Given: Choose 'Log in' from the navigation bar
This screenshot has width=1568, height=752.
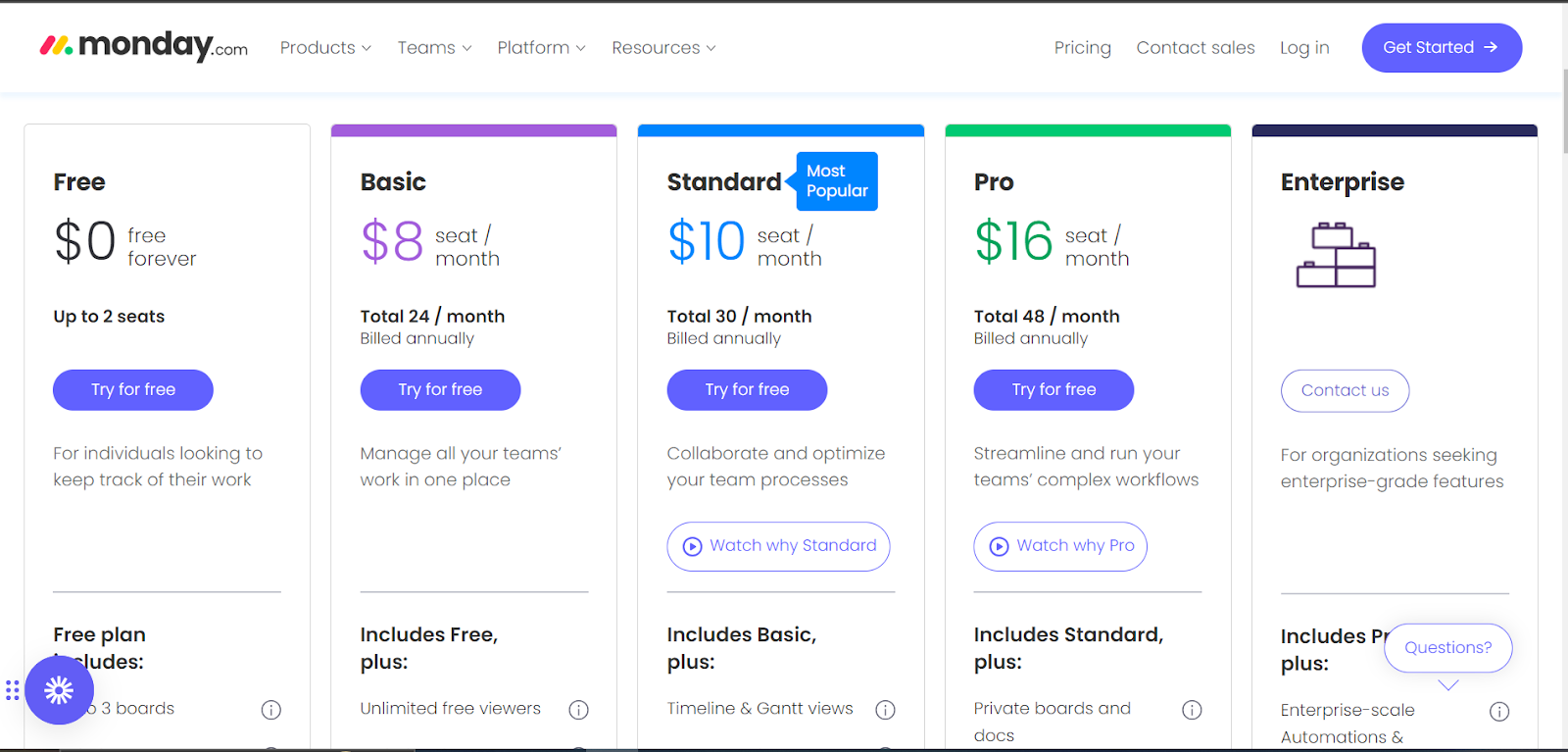Looking at the screenshot, I should pos(1303,47).
